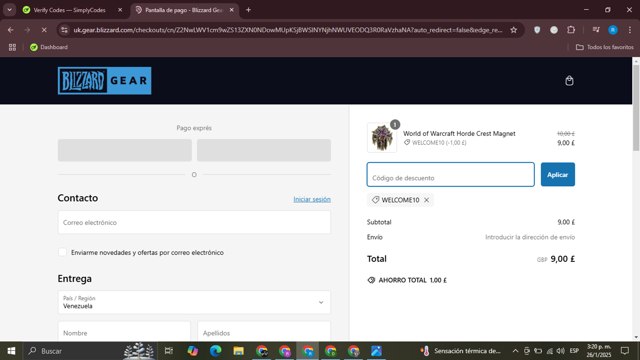This screenshot has height=360, width=640.
Task: Open the Extensions puzzle menu
Action: click(571, 30)
